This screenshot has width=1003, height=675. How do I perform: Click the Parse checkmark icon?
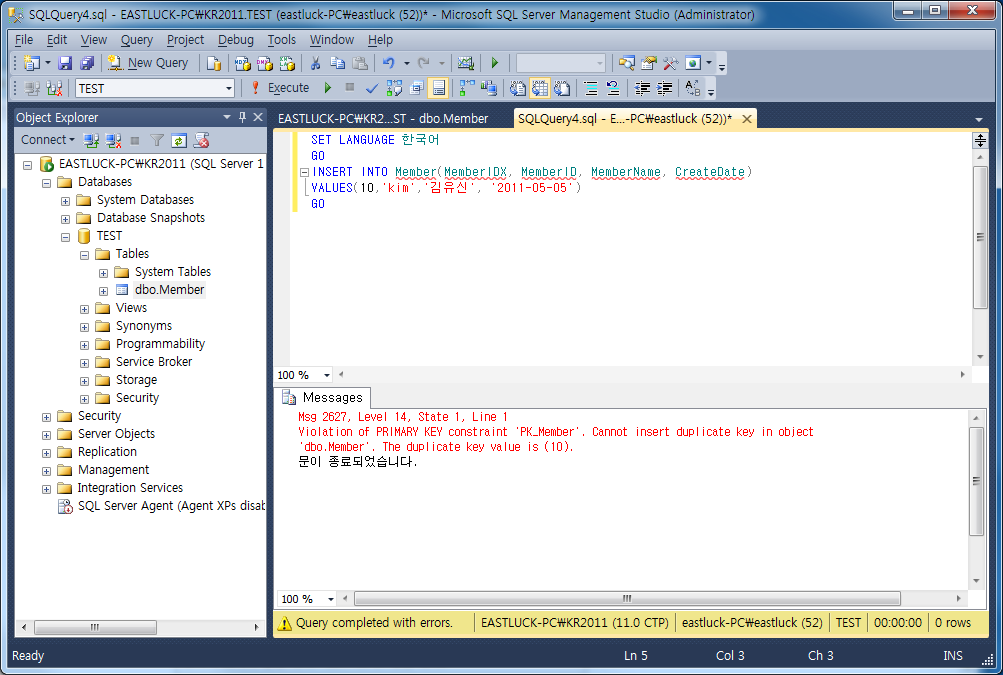372,88
